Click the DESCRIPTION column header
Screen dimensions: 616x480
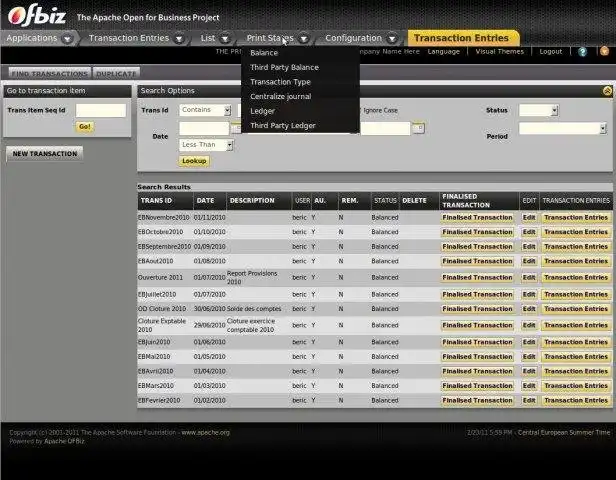click(x=252, y=200)
